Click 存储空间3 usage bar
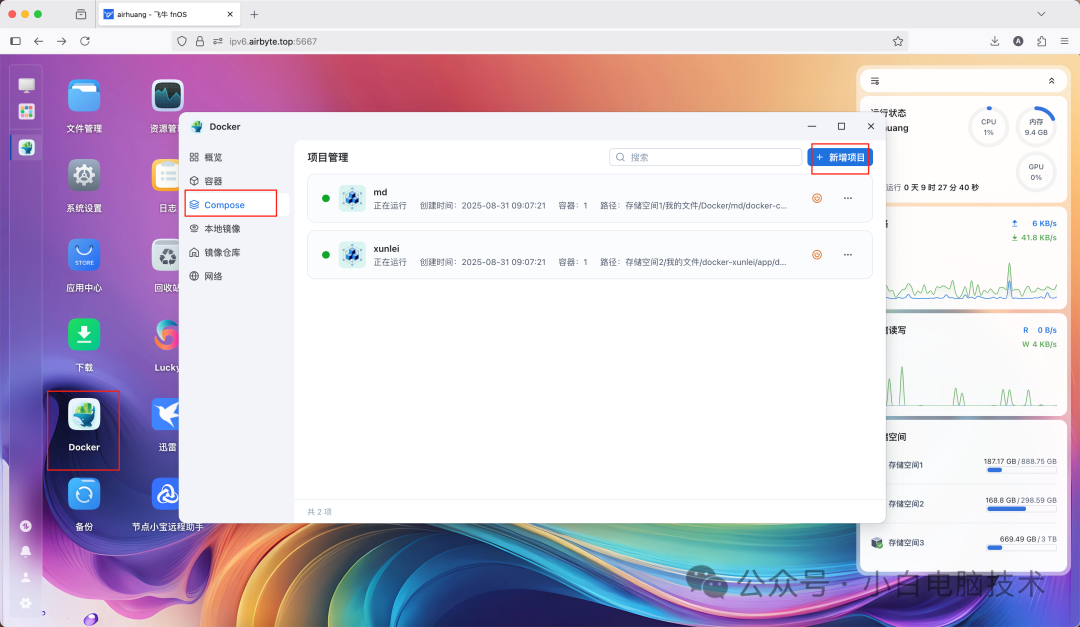 pos(1021,548)
